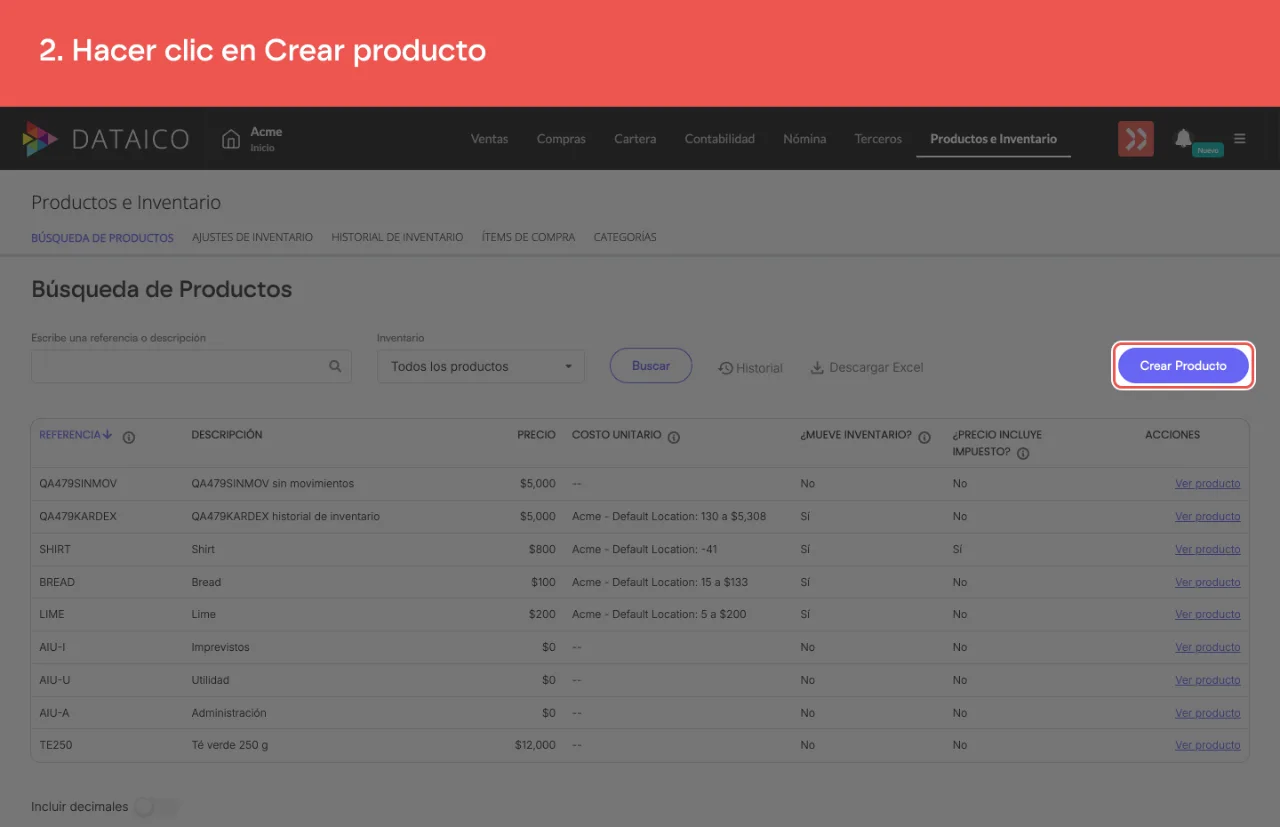The height and width of the screenshot is (827, 1280).
Task: Open the Productos e Inventario menu
Action: coord(993,139)
